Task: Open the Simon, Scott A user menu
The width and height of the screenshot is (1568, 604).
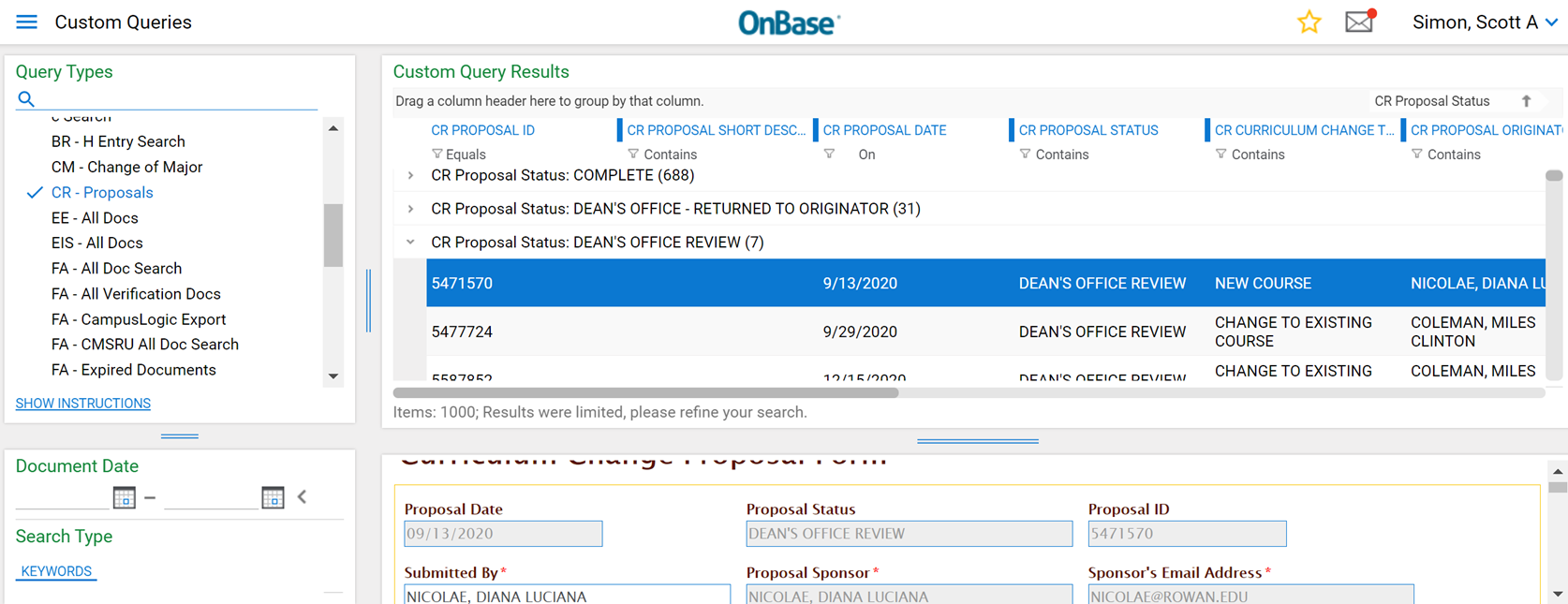Action: coord(1485,22)
